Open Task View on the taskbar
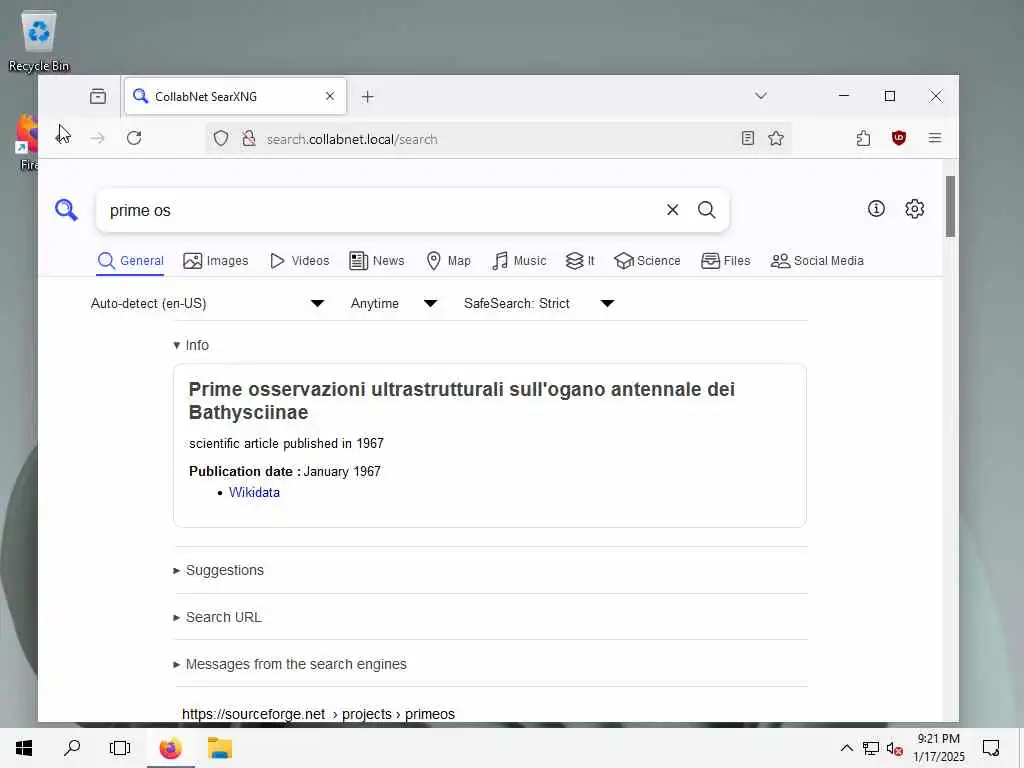The image size is (1024, 768). [x=120, y=748]
